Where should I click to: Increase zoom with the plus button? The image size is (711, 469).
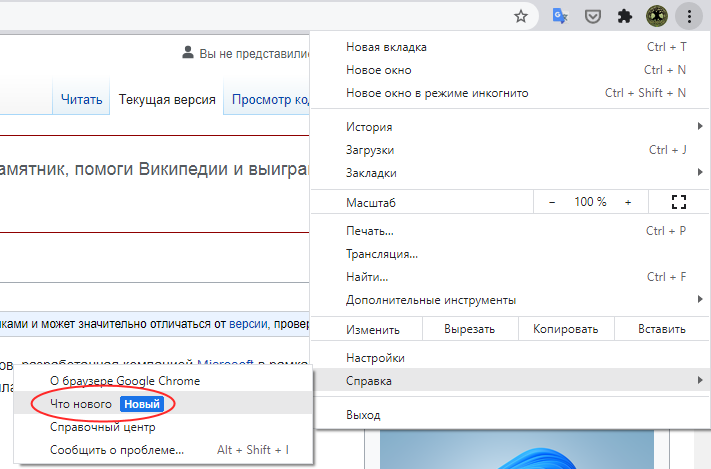click(x=628, y=202)
